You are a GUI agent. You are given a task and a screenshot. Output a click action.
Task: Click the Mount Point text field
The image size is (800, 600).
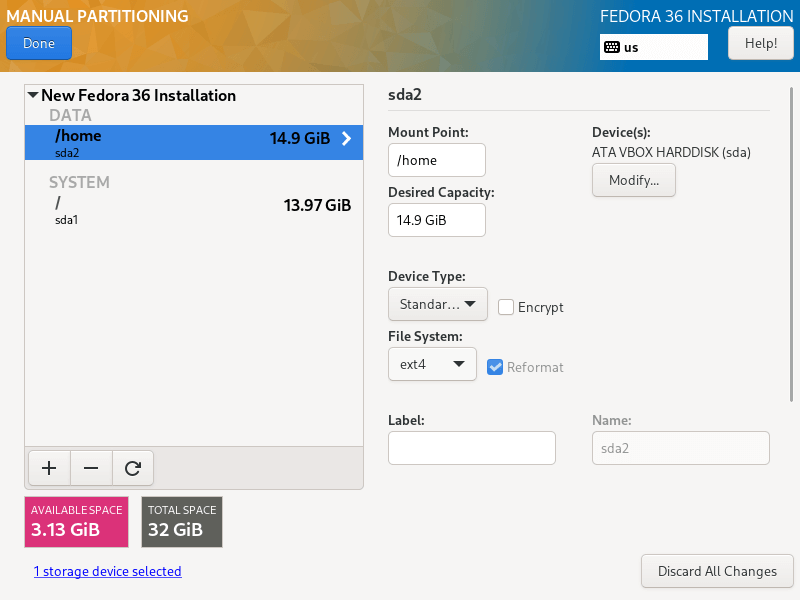click(x=436, y=160)
